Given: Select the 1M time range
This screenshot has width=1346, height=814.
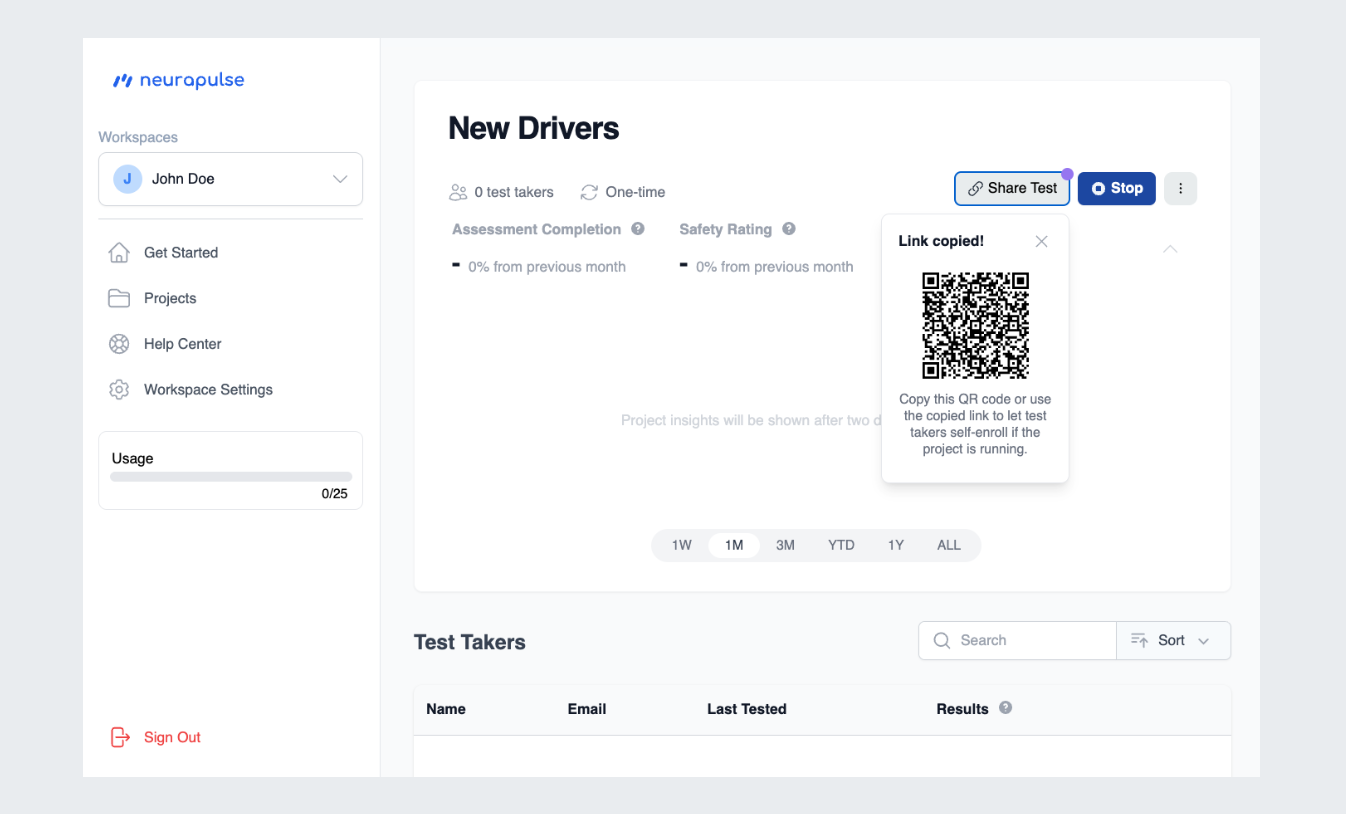Looking at the screenshot, I should 734,545.
